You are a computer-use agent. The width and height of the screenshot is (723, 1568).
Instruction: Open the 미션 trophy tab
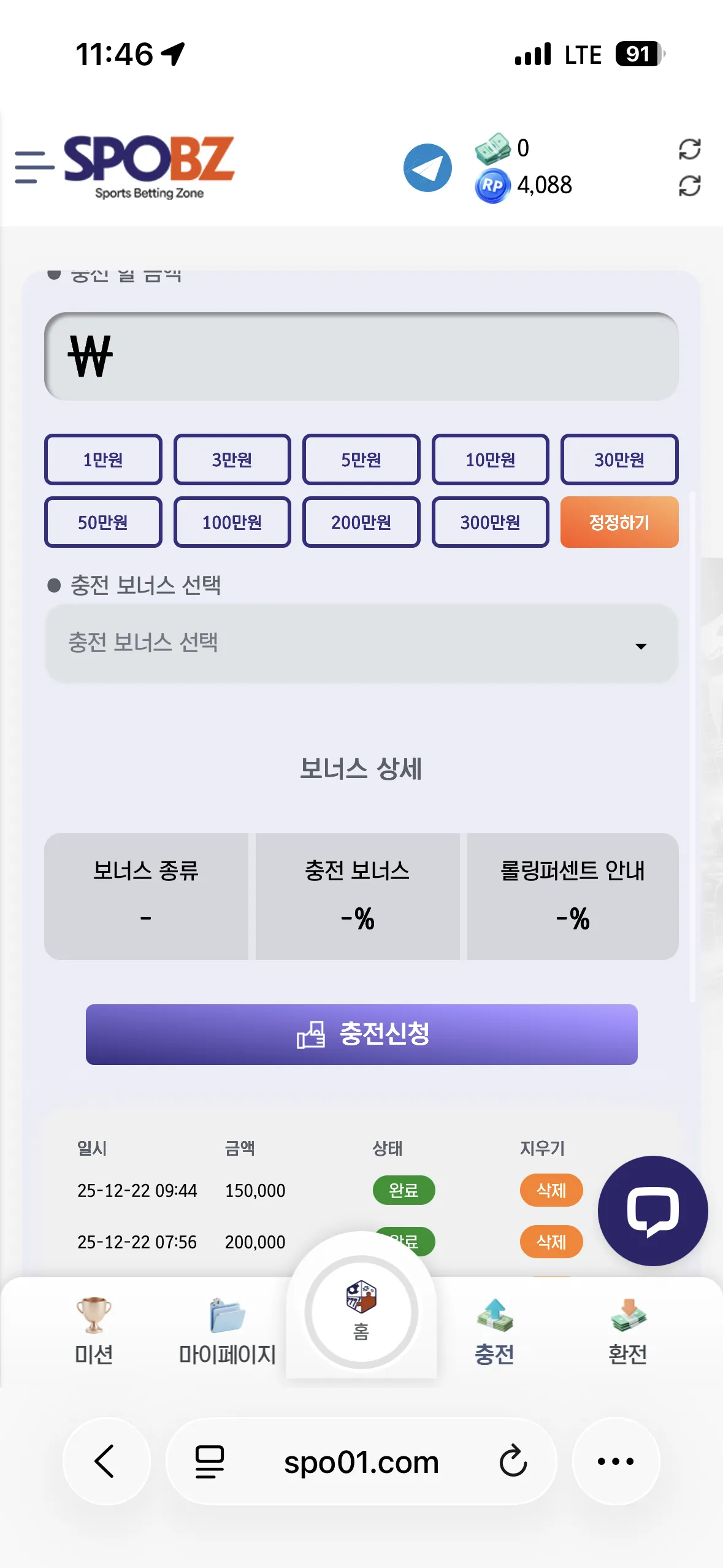(x=94, y=1331)
